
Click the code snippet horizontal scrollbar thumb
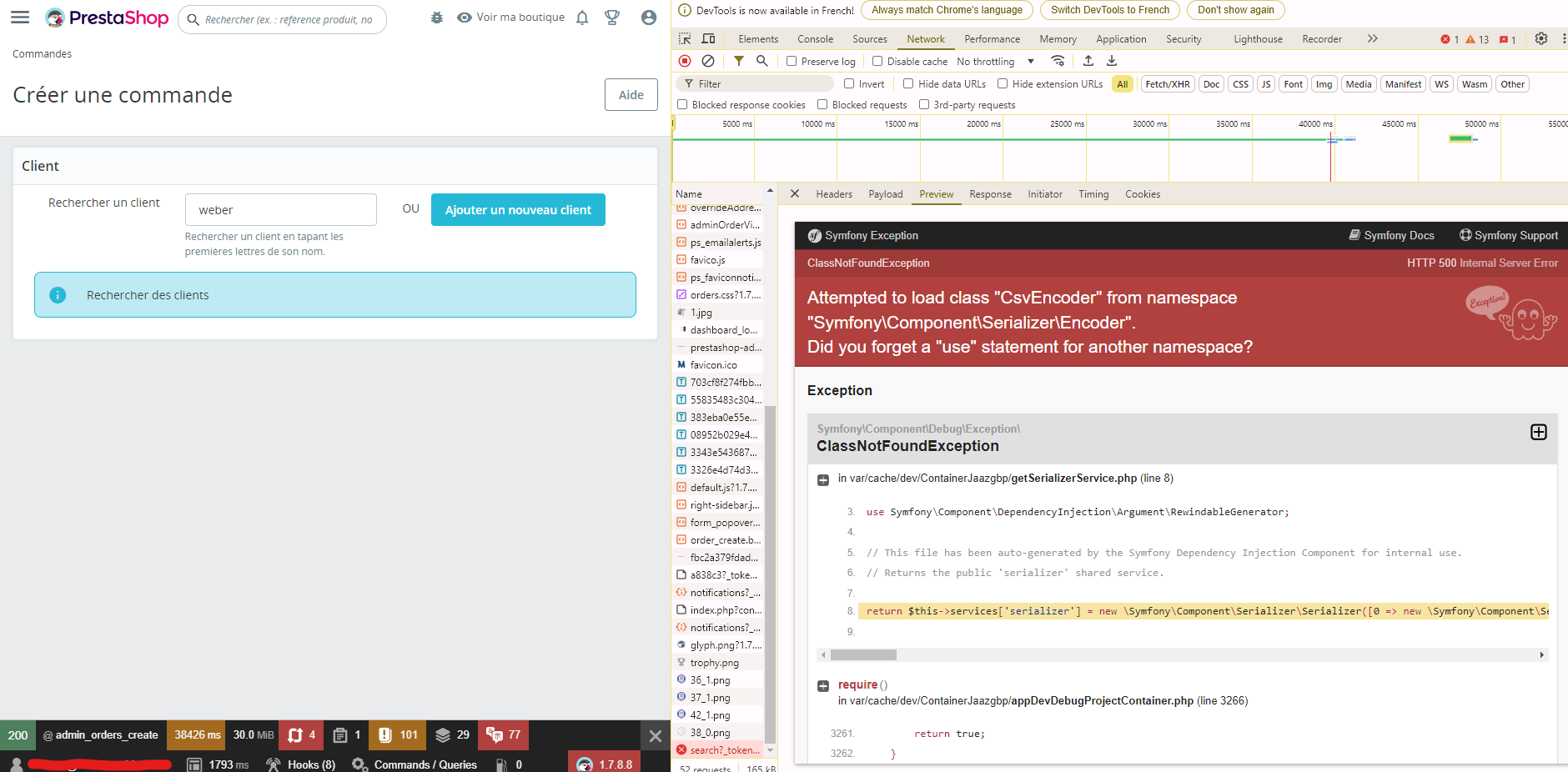(863, 655)
